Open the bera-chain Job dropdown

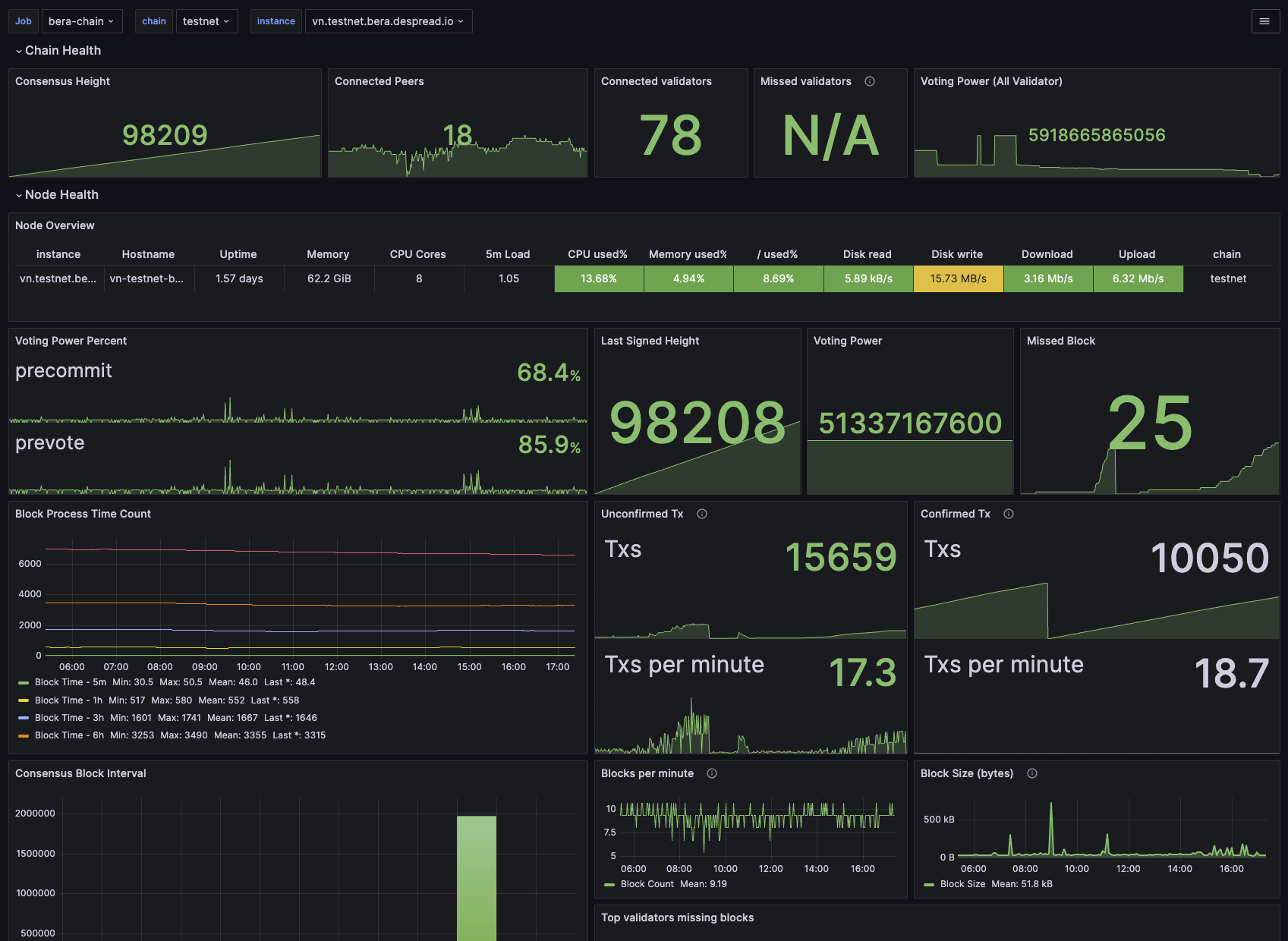point(81,21)
